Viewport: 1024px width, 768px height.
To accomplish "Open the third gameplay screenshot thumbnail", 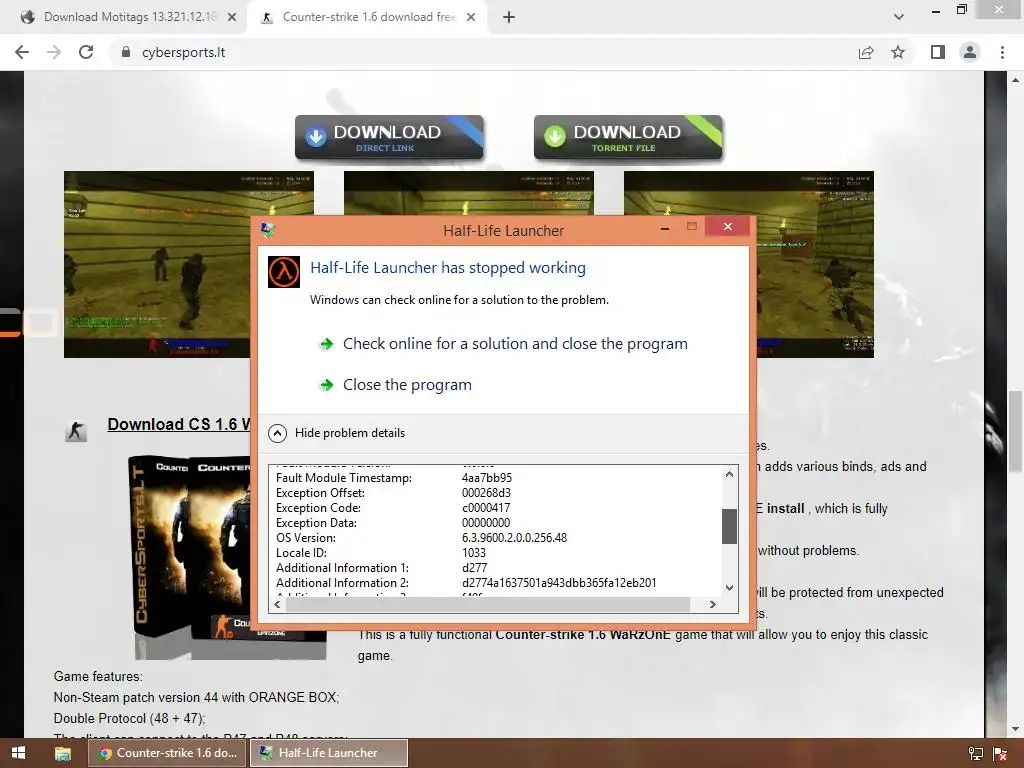I will [x=815, y=264].
